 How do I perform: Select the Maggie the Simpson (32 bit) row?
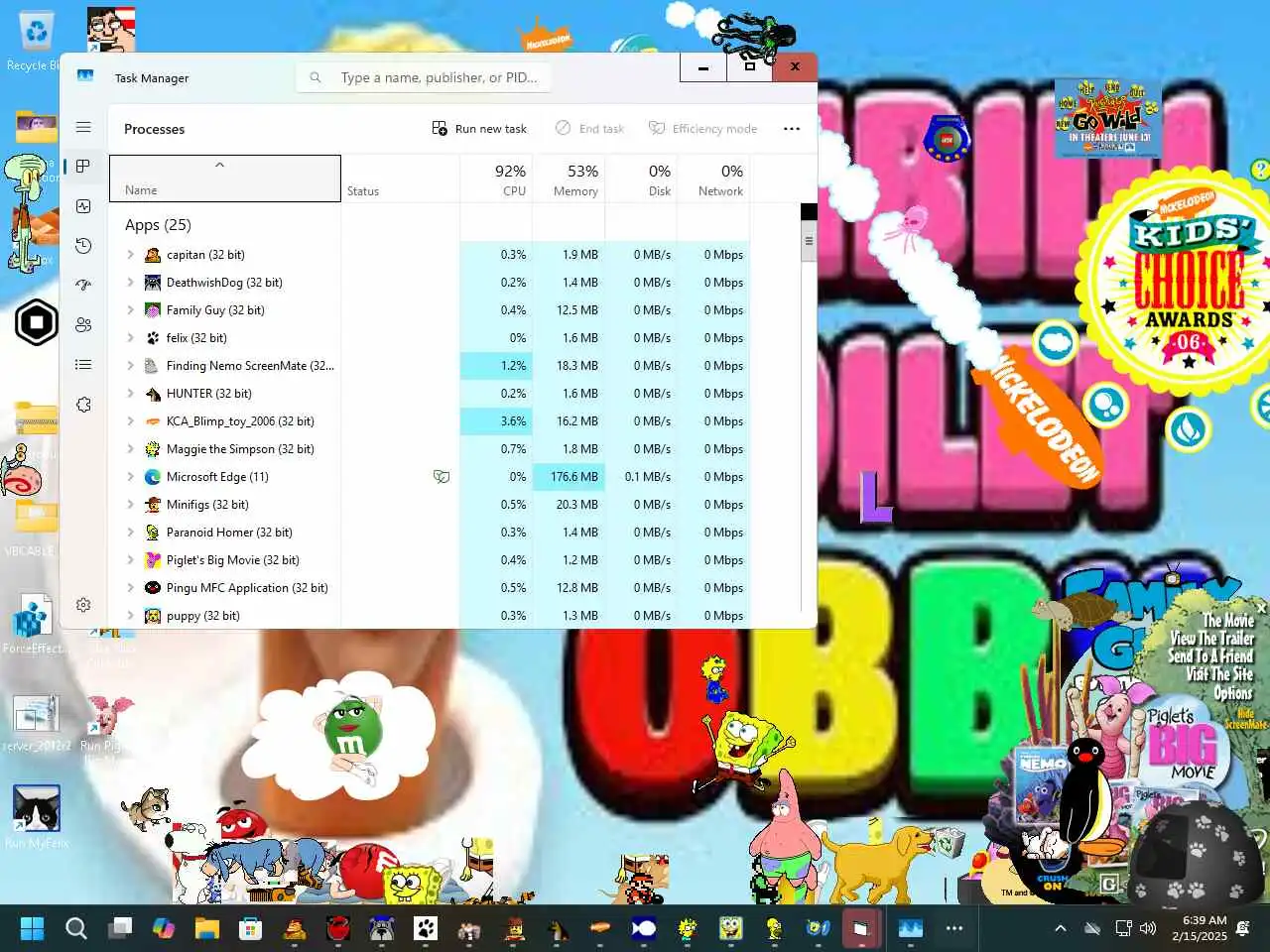point(430,449)
